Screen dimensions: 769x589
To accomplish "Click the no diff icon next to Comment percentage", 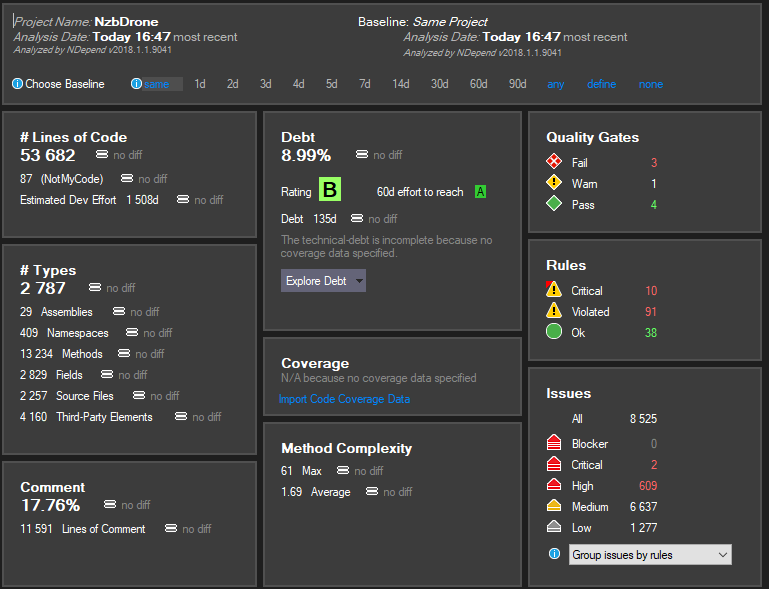I will pos(110,504).
